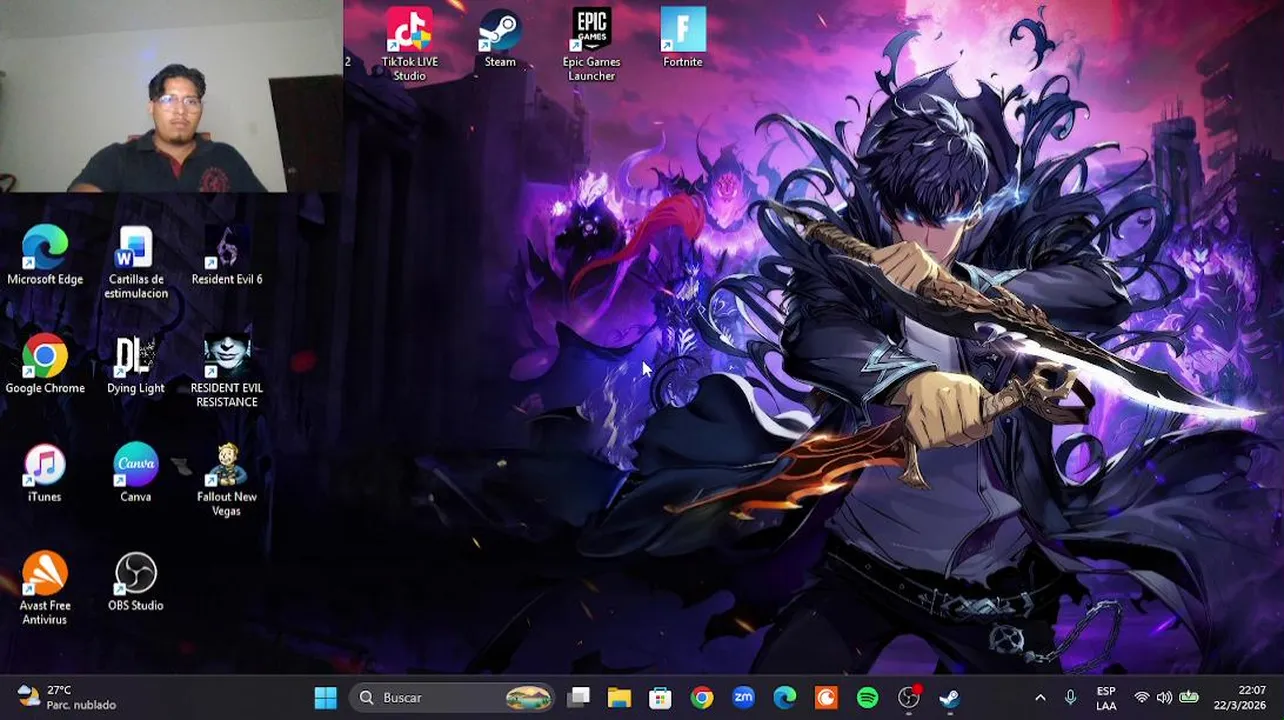Launch Steam from the desktop shortcut

point(500,40)
